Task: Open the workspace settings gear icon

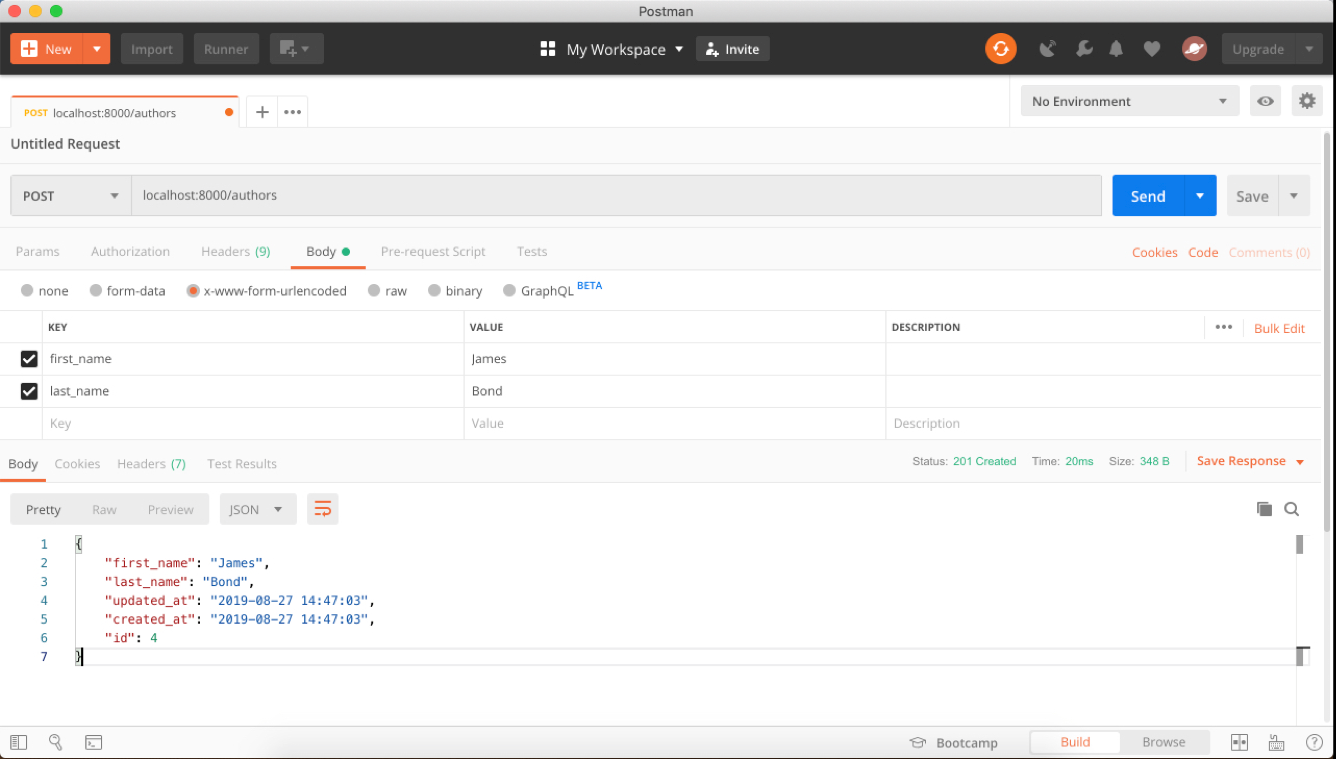Action: pos(1307,100)
